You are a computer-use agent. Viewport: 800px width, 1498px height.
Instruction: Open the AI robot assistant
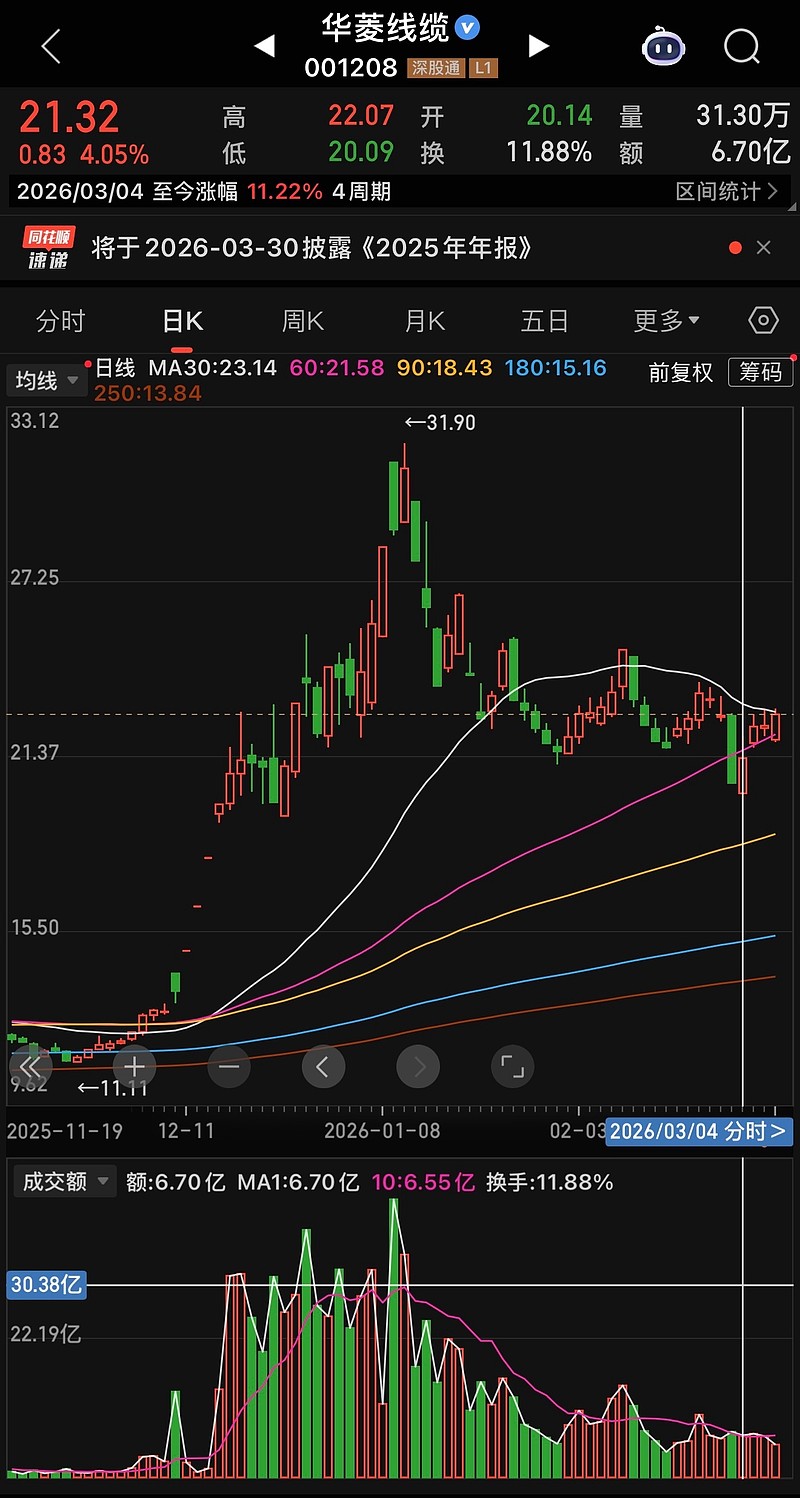click(x=663, y=46)
